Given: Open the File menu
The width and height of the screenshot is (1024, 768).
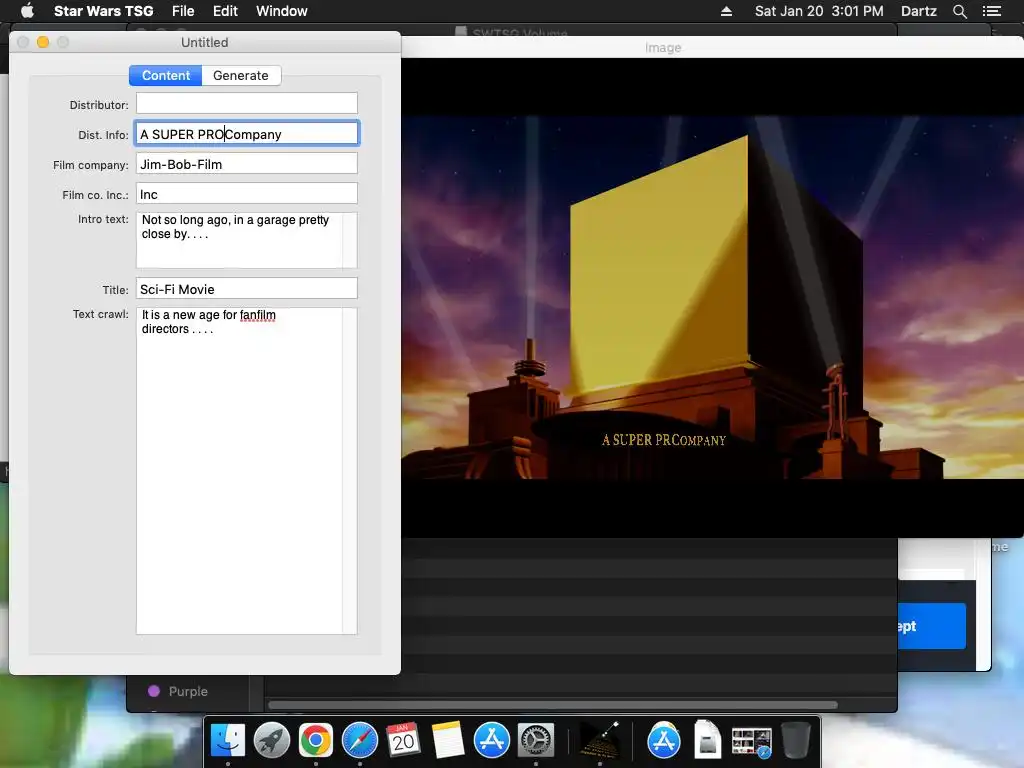Looking at the screenshot, I should click(183, 11).
